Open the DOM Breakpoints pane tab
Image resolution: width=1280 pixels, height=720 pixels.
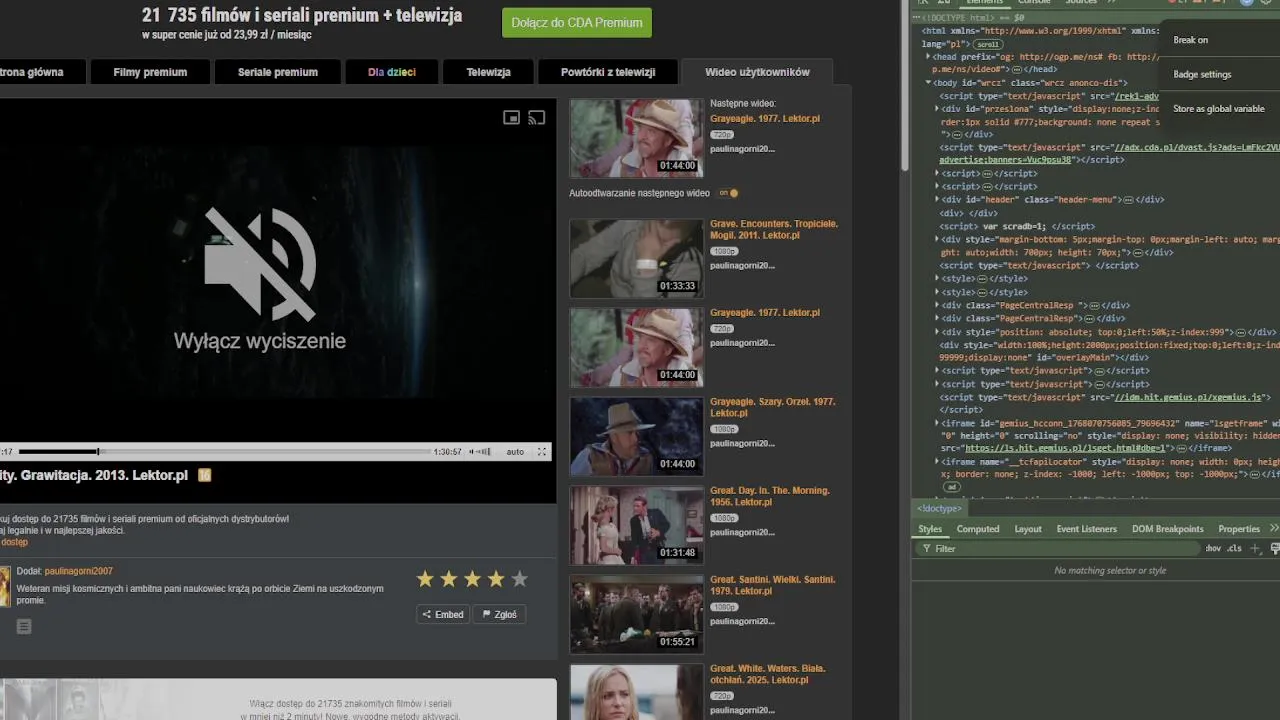1167,529
